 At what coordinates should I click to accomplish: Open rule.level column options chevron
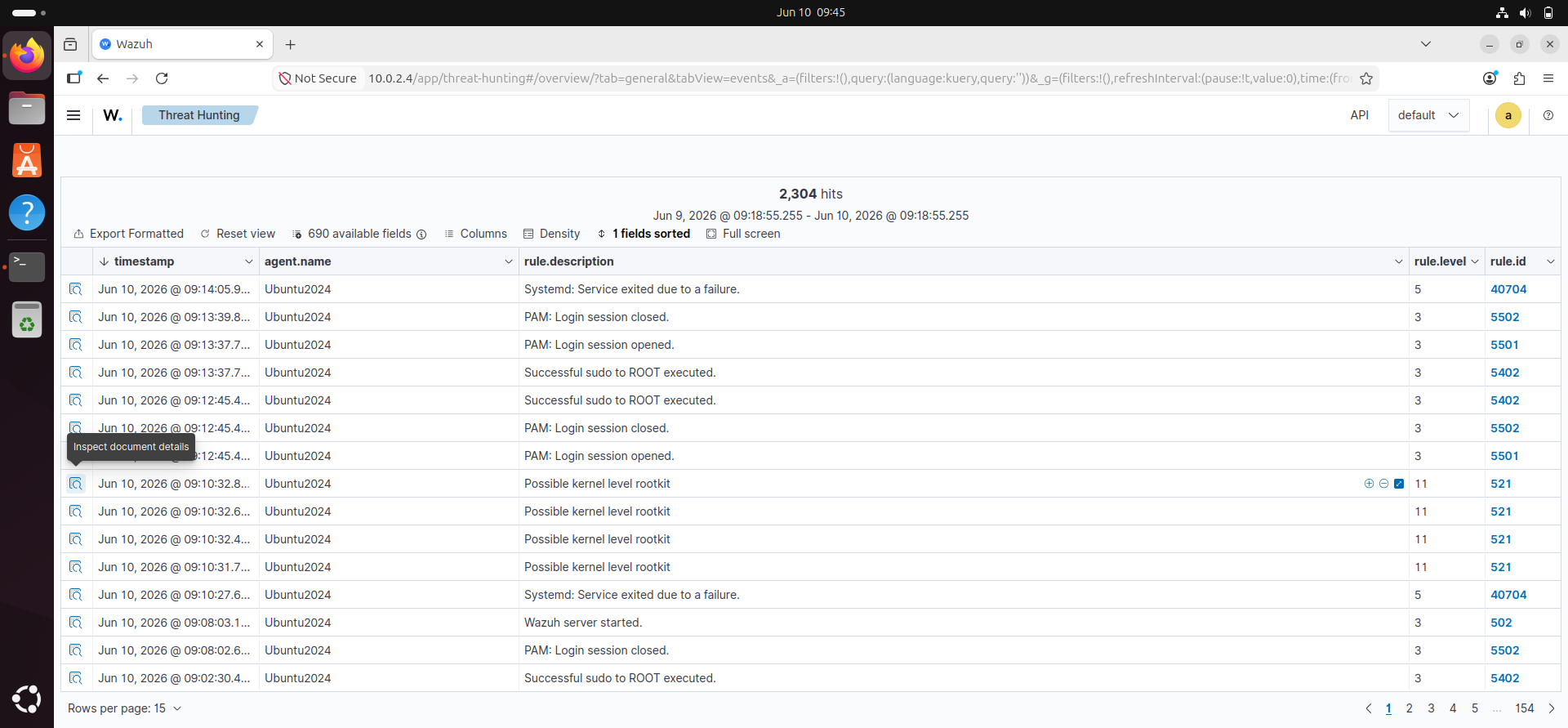[x=1475, y=261]
